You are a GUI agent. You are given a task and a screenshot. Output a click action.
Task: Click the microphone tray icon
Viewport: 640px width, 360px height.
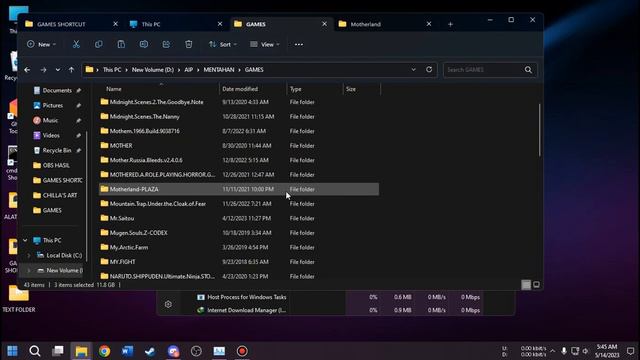[x=564, y=351]
